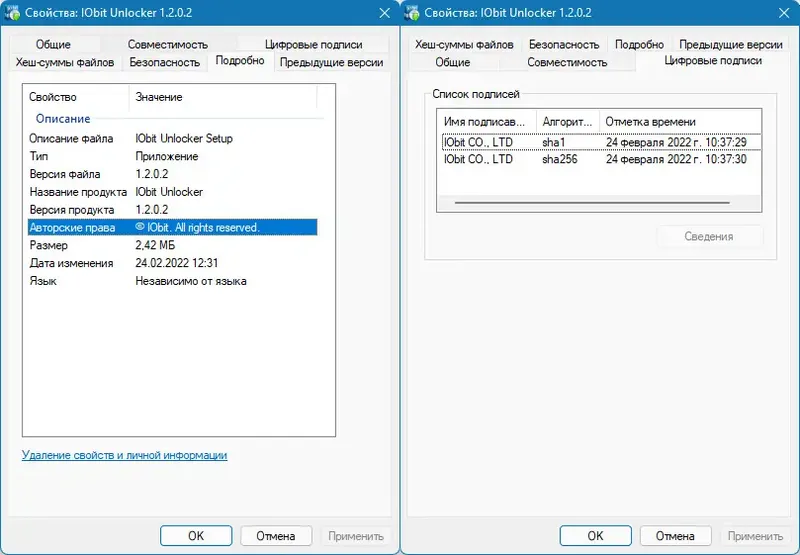
Task: Click Отмена button in left window
Action: coord(276,536)
